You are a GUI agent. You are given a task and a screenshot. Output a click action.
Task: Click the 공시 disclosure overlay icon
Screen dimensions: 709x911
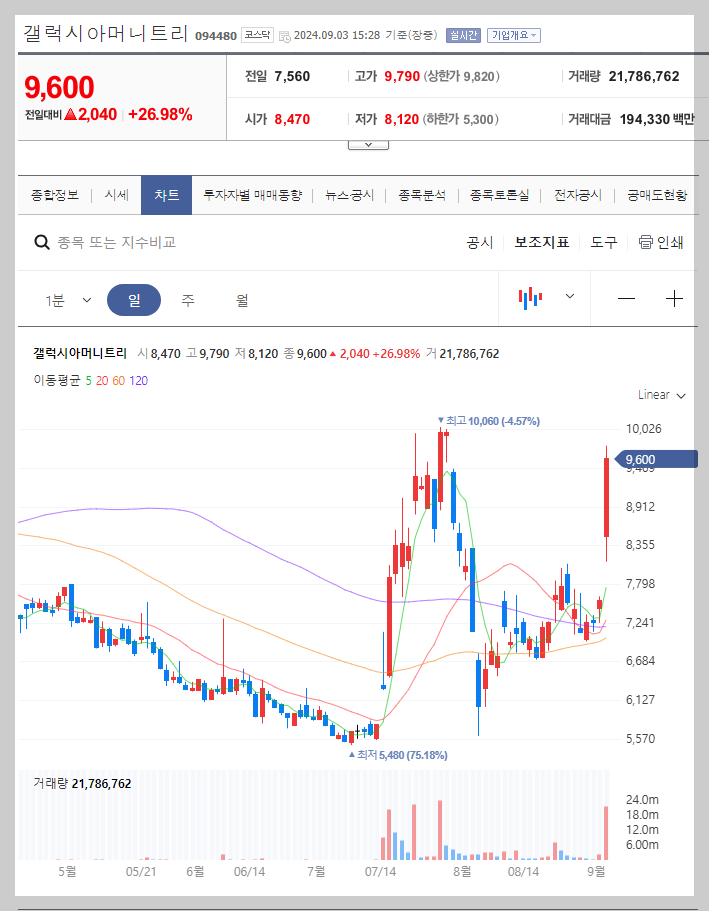pyautogui.click(x=479, y=242)
